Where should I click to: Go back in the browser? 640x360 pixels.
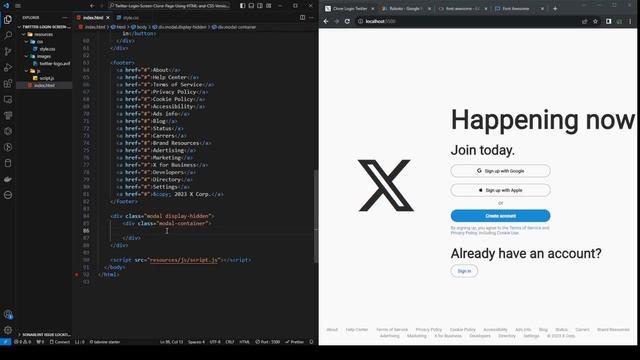pyautogui.click(x=326, y=21)
